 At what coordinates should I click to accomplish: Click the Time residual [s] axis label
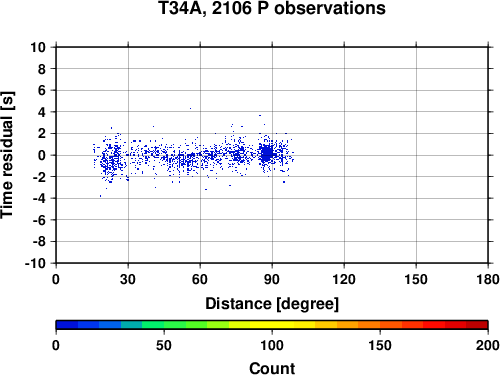click(x=8, y=155)
